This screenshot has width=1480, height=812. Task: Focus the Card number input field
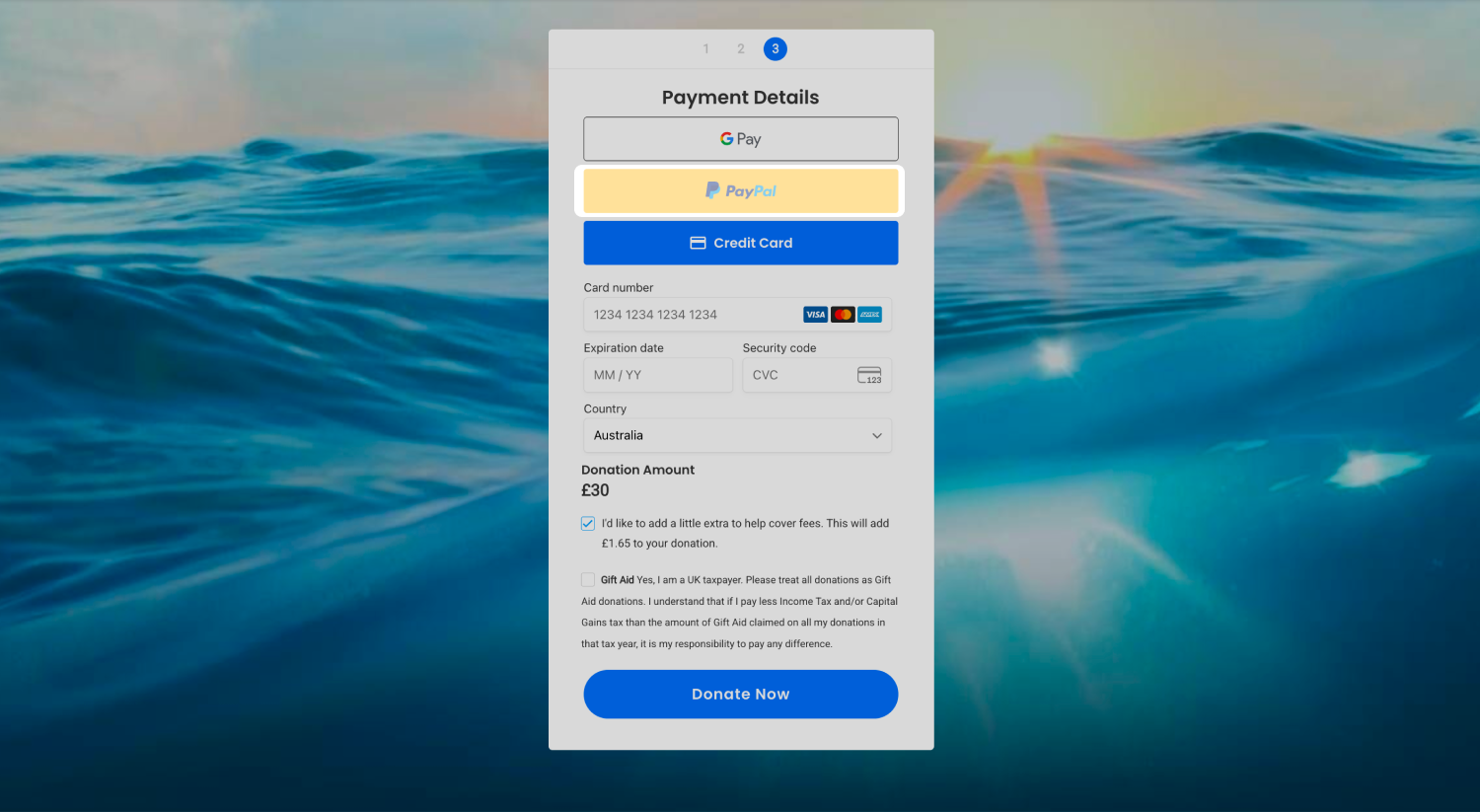691,315
